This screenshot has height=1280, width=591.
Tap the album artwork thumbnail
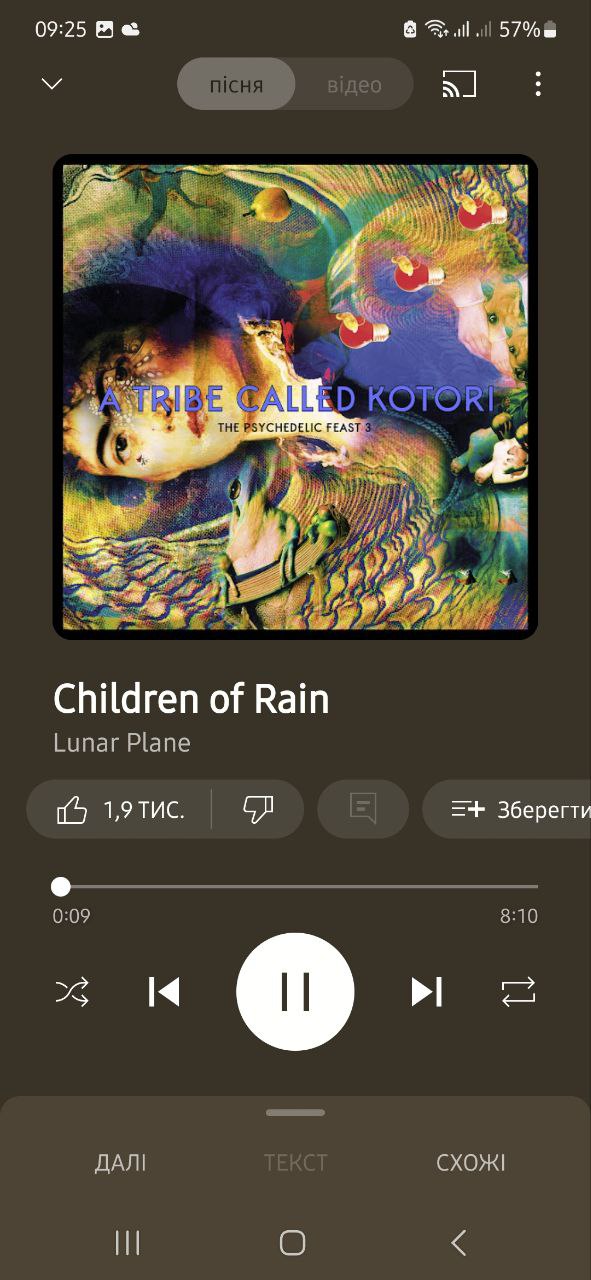click(x=295, y=397)
